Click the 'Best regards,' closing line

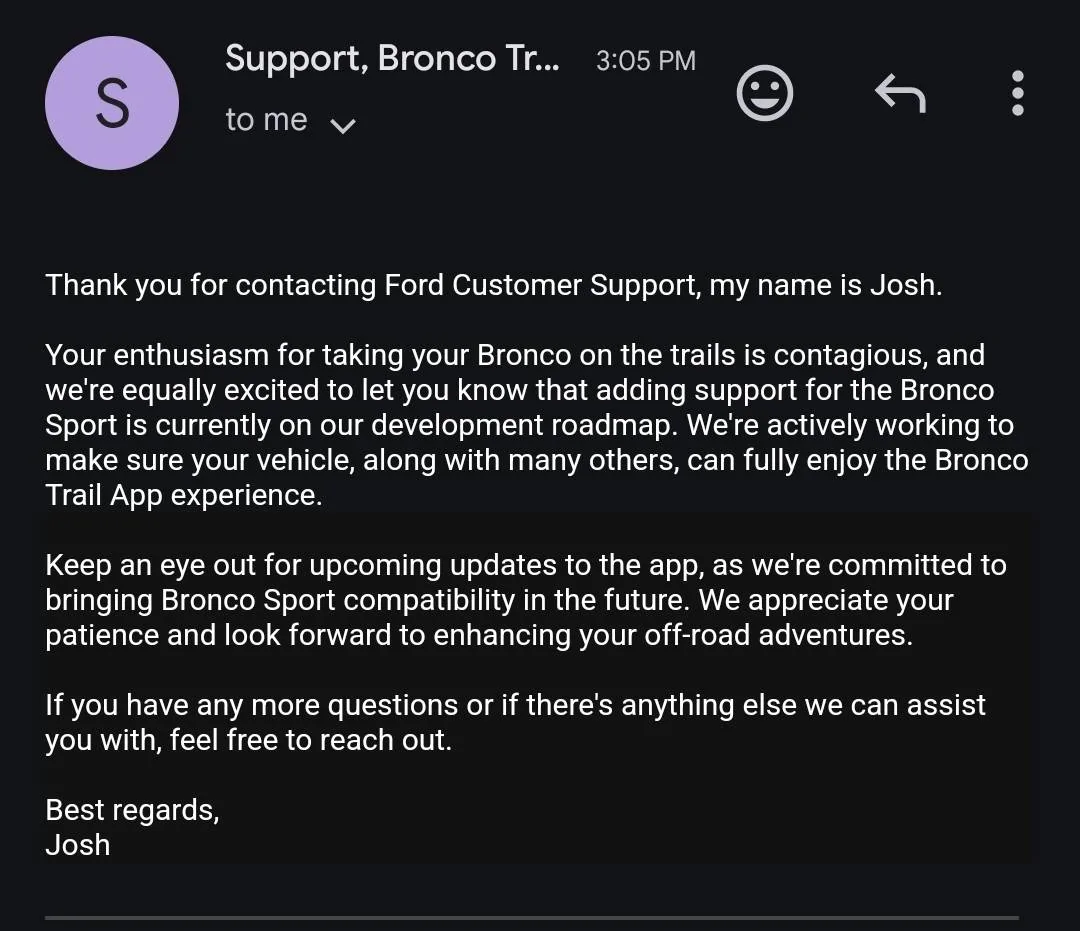click(x=132, y=809)
